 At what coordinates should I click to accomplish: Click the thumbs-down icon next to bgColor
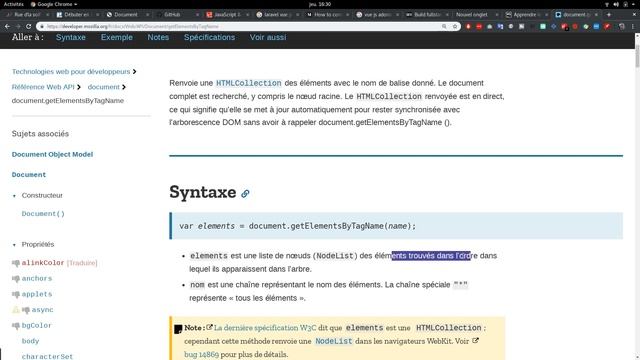point(16,326)
